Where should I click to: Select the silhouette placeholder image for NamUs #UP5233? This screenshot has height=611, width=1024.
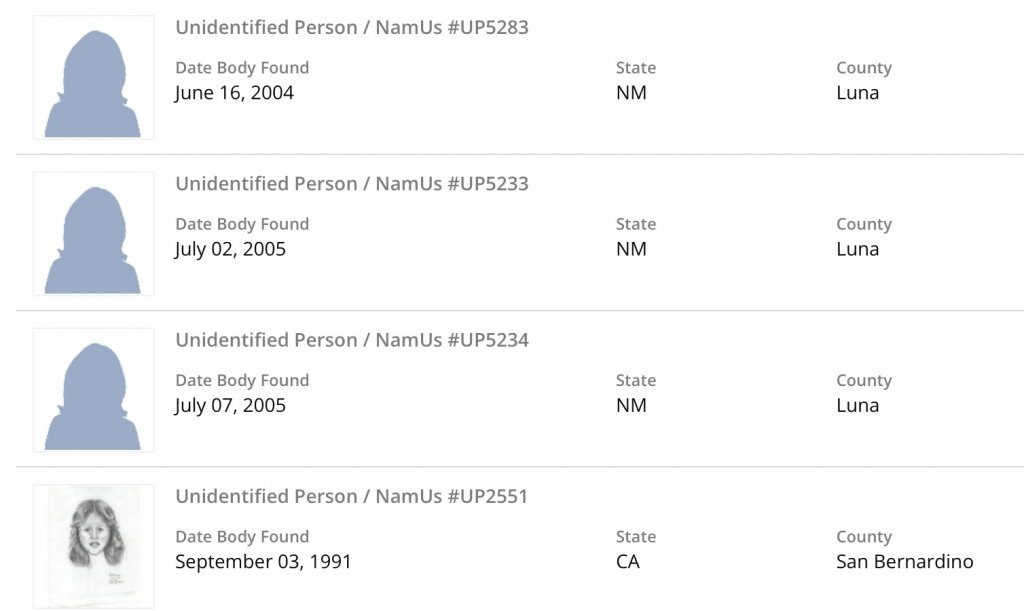click(x=93, y=233)
